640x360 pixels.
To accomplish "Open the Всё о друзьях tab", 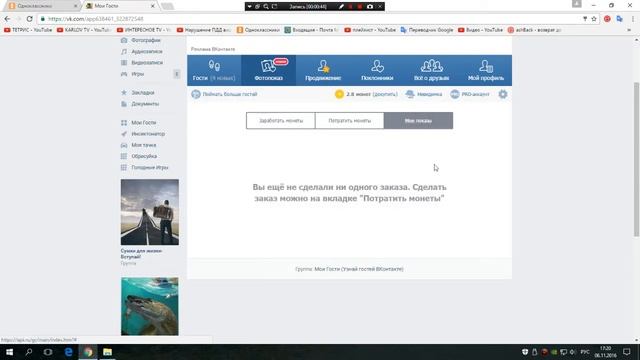I will tap(431, 70).
